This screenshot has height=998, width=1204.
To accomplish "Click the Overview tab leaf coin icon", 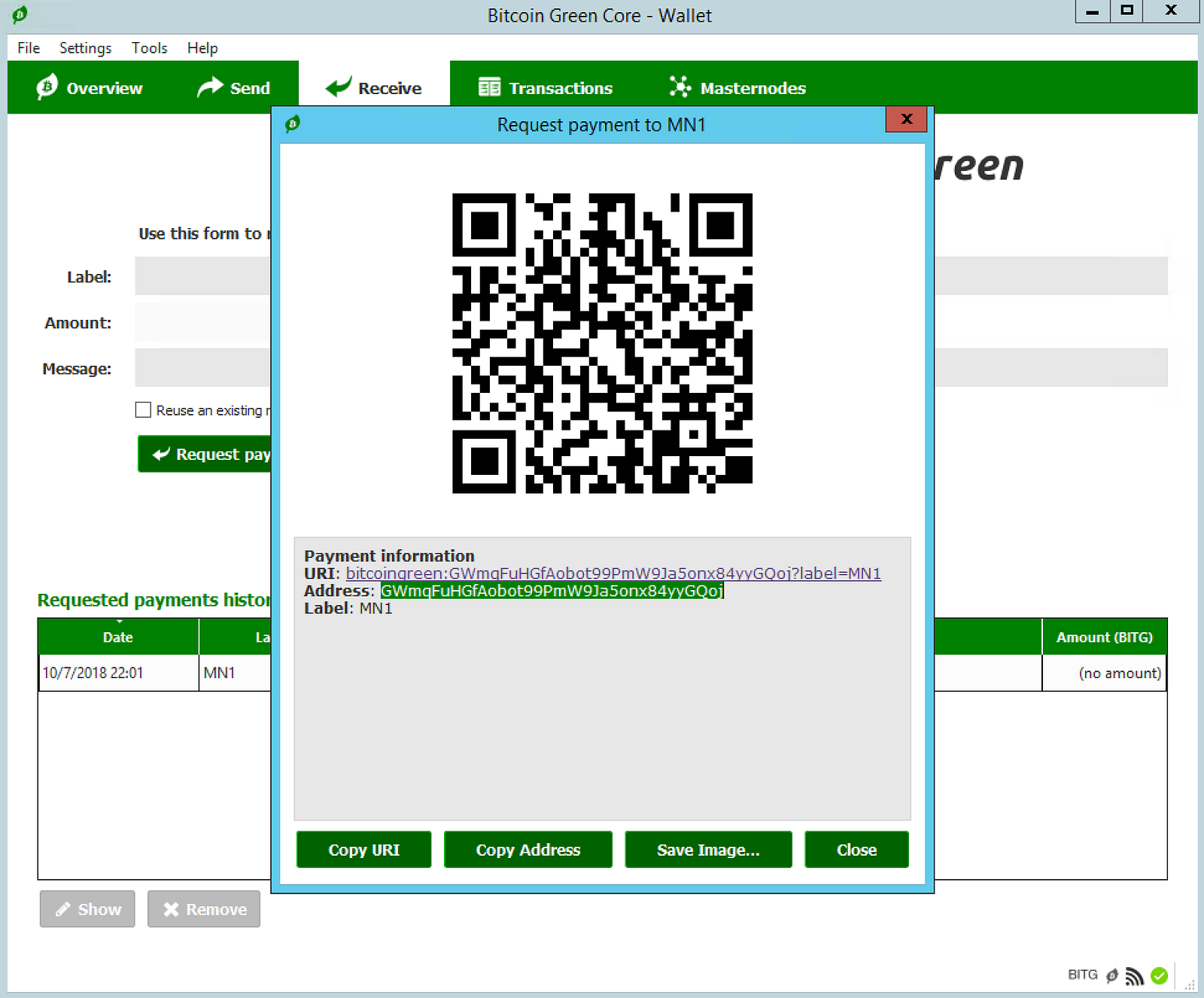I will (x=47, y=87).
